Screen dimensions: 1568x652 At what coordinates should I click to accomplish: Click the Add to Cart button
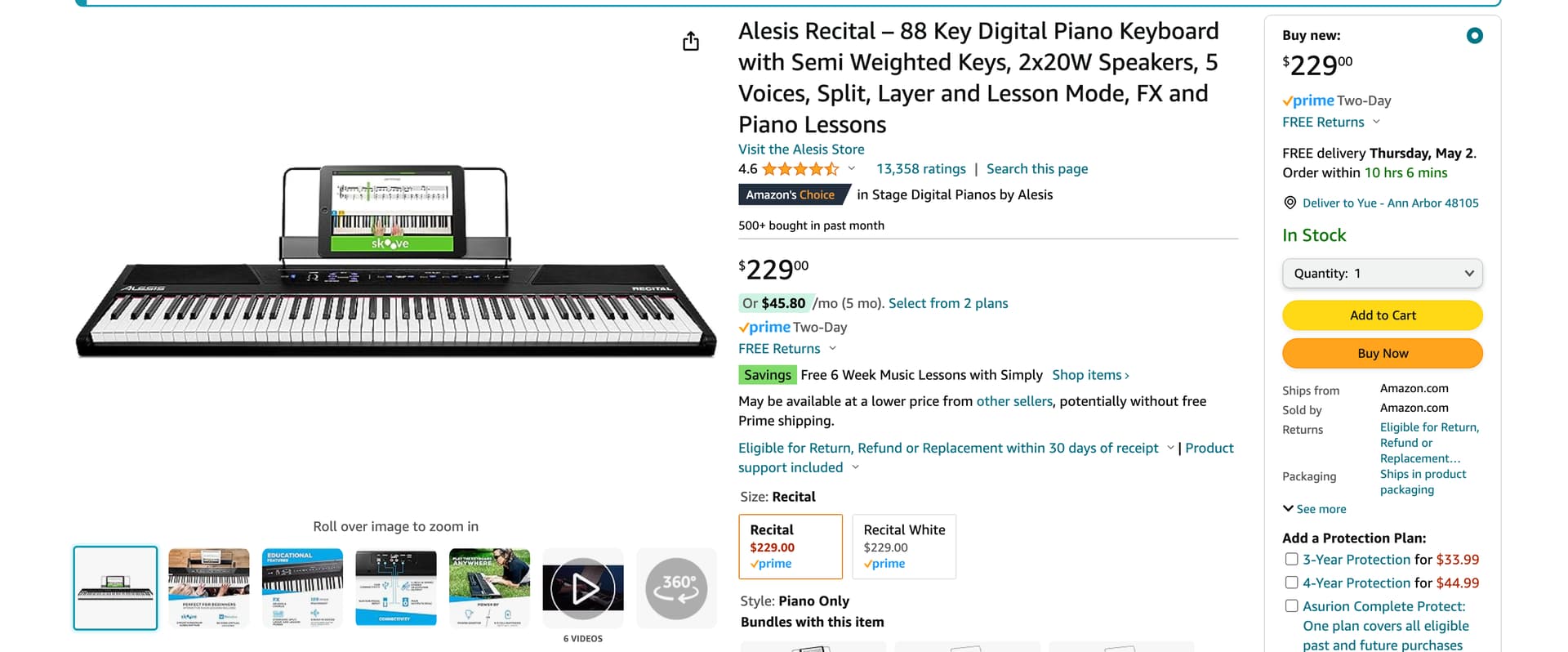[x=1382, y=315]
